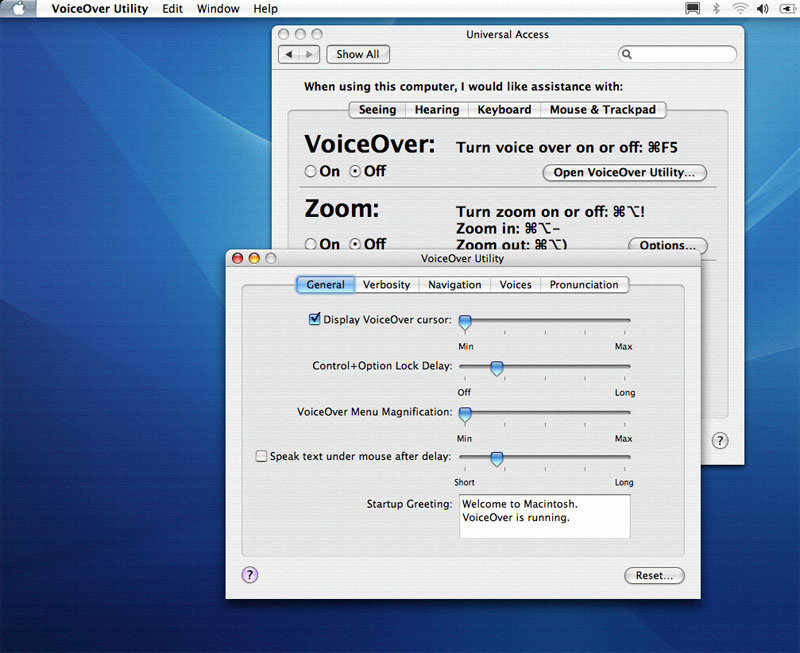Viewport: 800px width, 653px height.
Task: Open the Wi-Fi status menu
Action: point(740,9)
